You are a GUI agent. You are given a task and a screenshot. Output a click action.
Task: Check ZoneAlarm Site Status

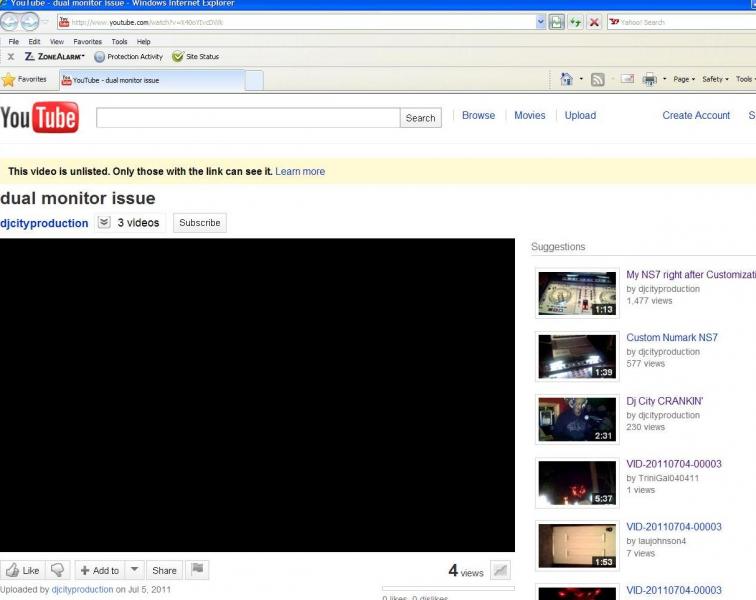(196, 56)
